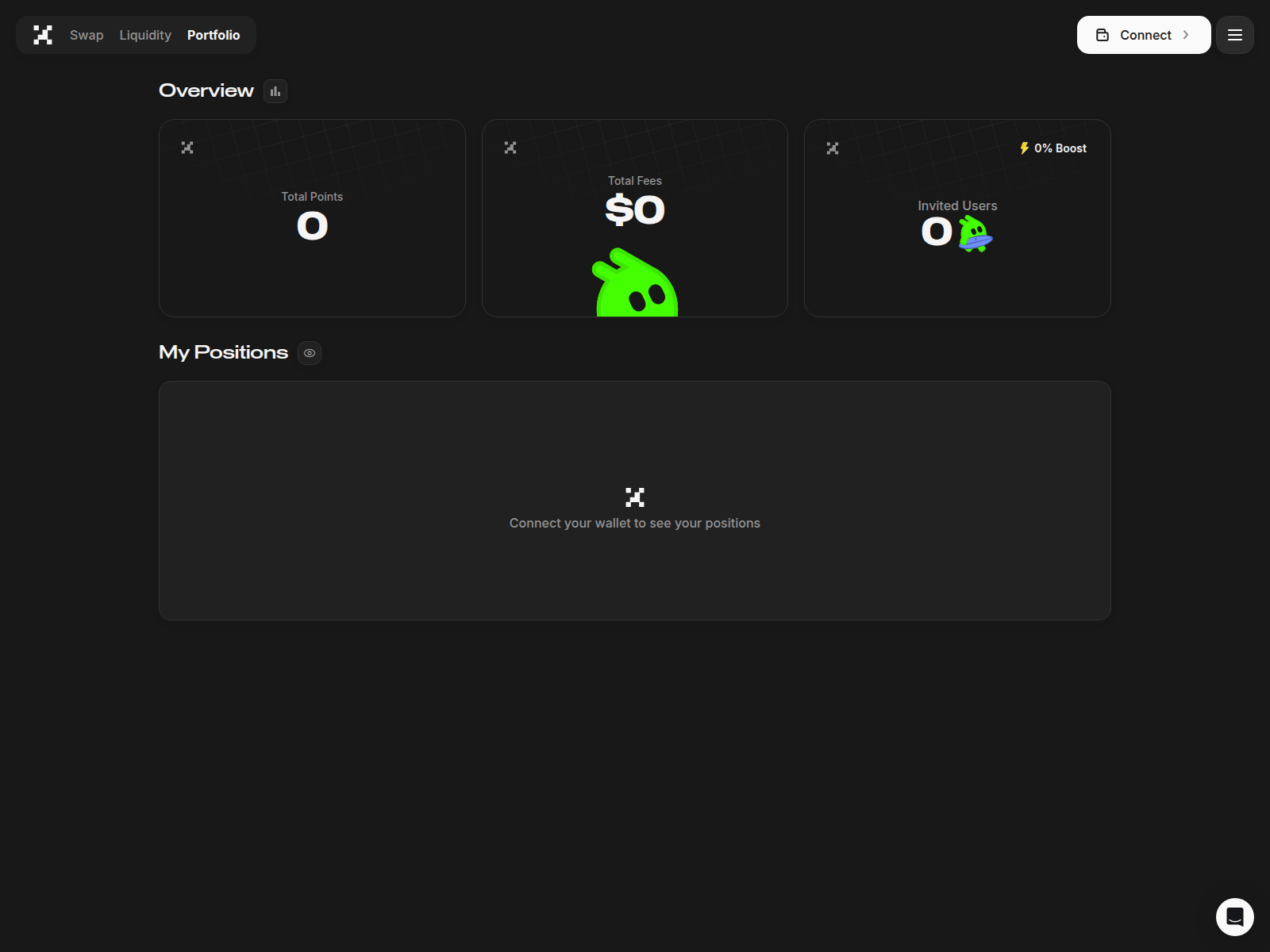The image size is (1270, 952).
Task: Click the app logo in the navigation bar
Action: pos(43,35)
